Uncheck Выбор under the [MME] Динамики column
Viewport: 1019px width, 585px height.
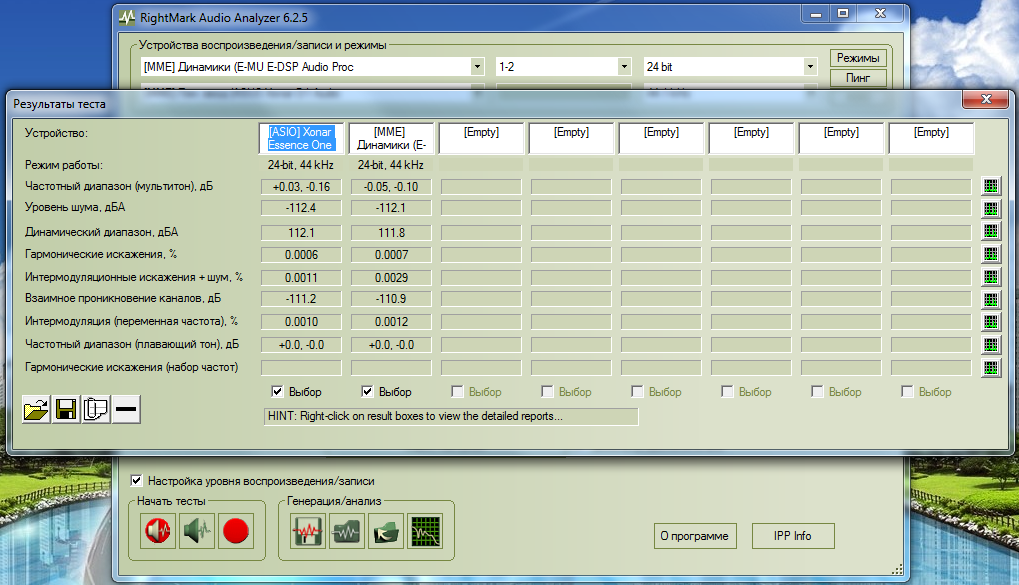(x=367, y=391)
